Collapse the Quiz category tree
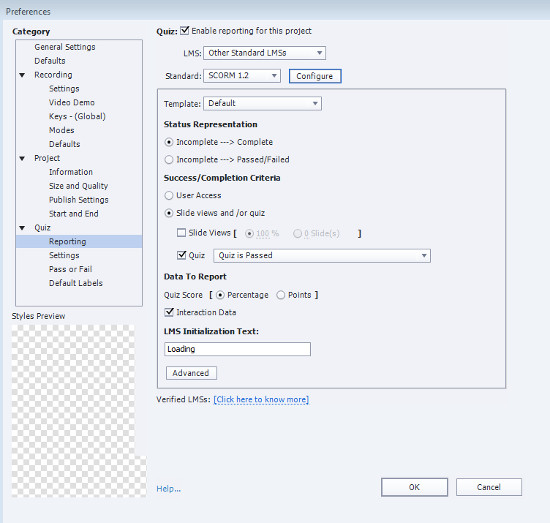 pos(22,228)
